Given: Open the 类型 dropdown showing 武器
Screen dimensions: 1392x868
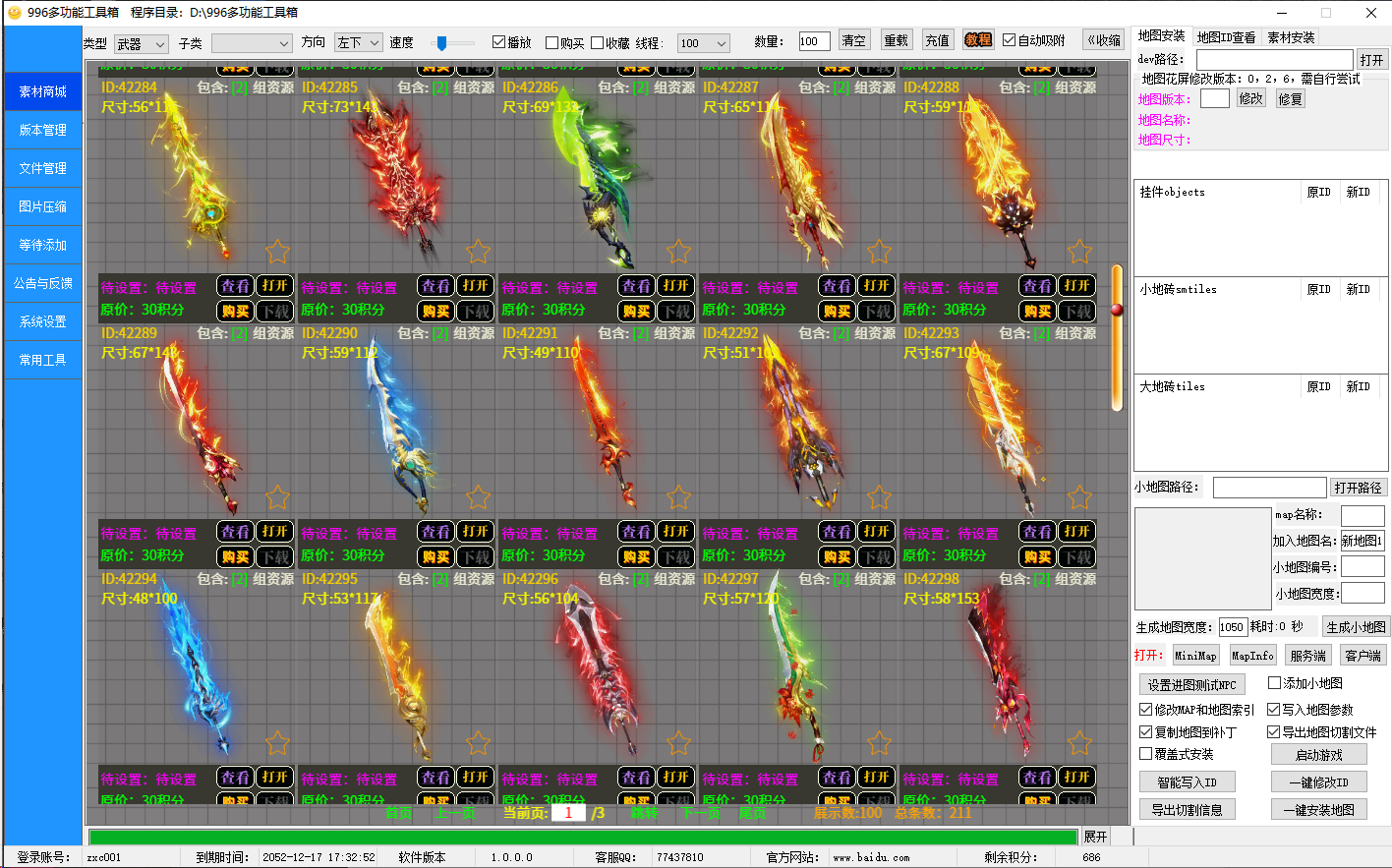Looking at the screenshot, I should click(x=142, y=44).
